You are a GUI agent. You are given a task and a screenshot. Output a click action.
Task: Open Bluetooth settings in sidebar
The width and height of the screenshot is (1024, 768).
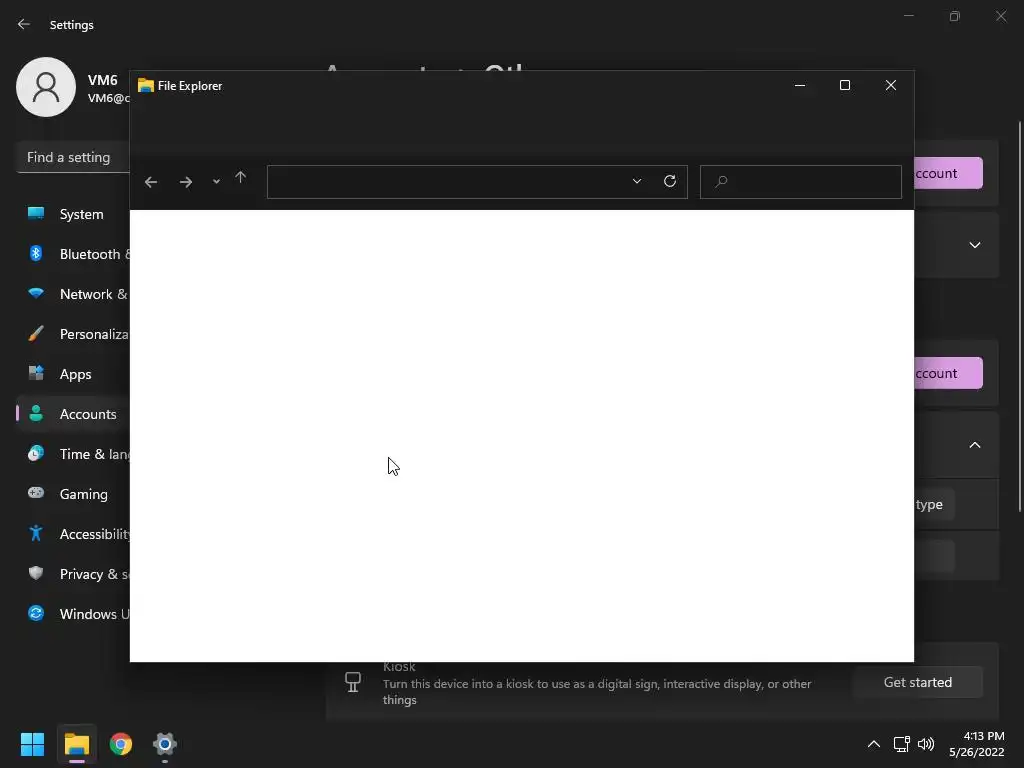pyautogui.click(x=72, y=254)
